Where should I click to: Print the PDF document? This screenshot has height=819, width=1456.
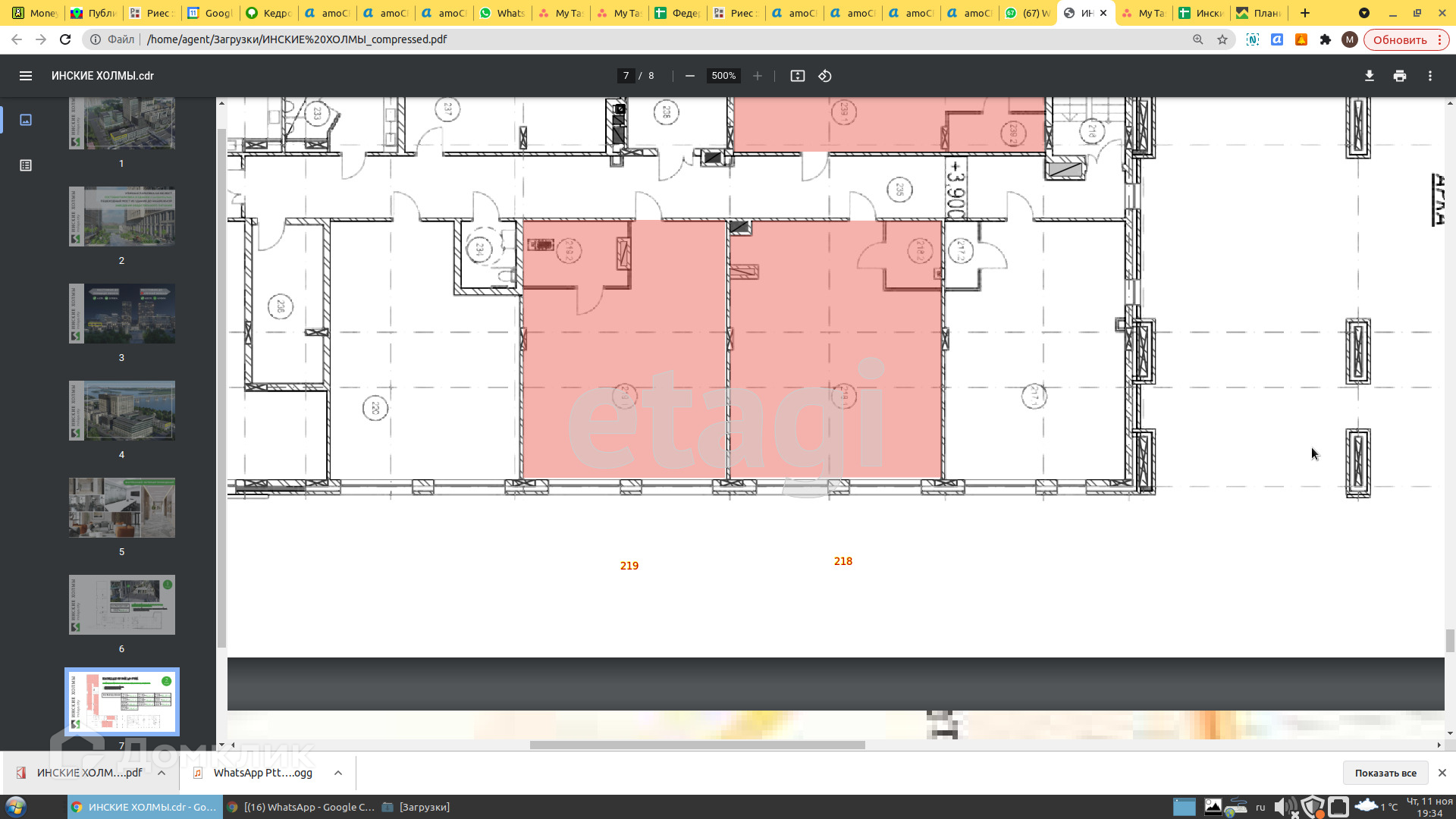pos(1399,76)
